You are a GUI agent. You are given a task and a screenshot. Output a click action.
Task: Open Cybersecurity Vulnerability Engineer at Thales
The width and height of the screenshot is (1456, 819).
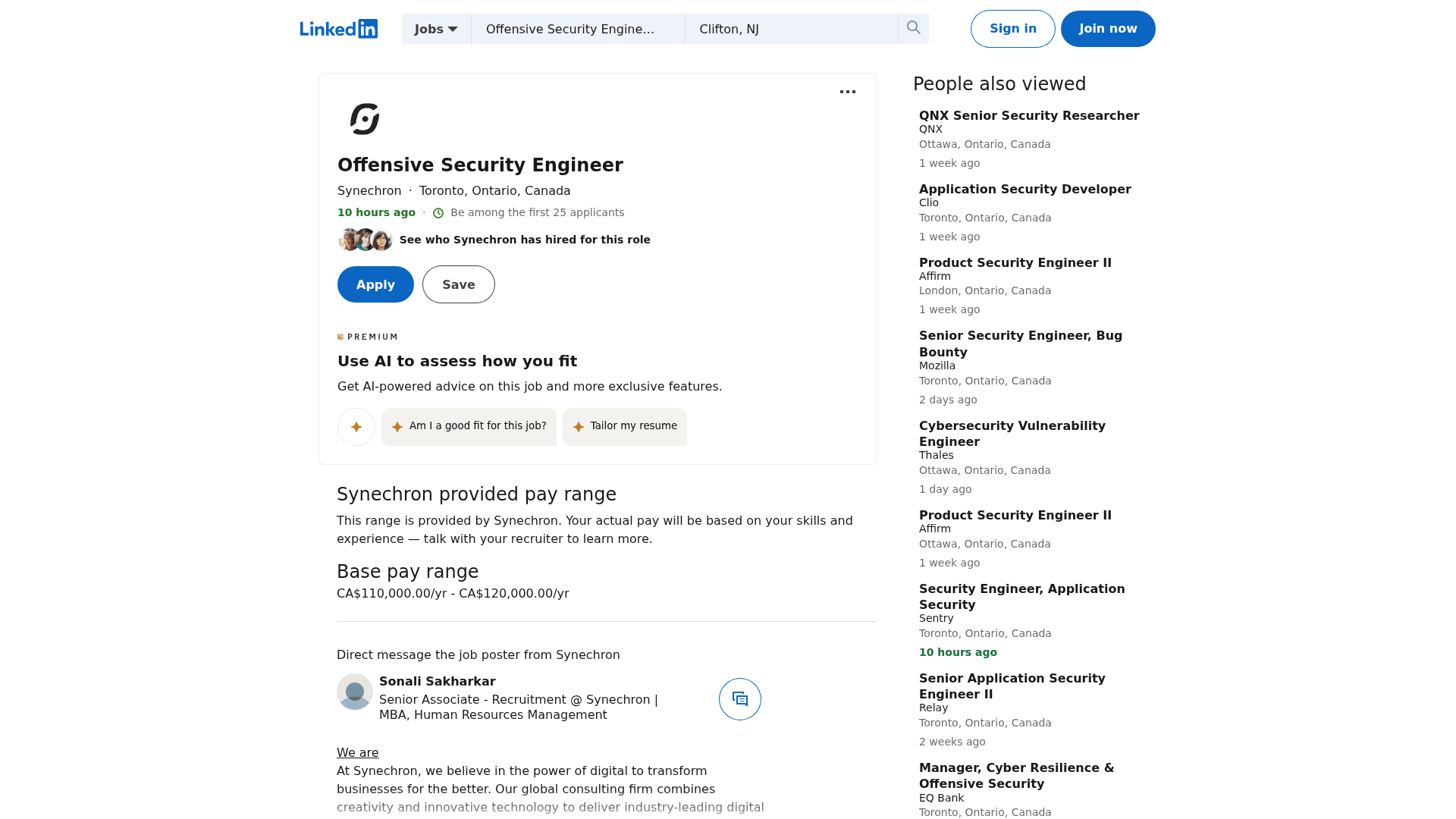click(x=1012, y=434)
